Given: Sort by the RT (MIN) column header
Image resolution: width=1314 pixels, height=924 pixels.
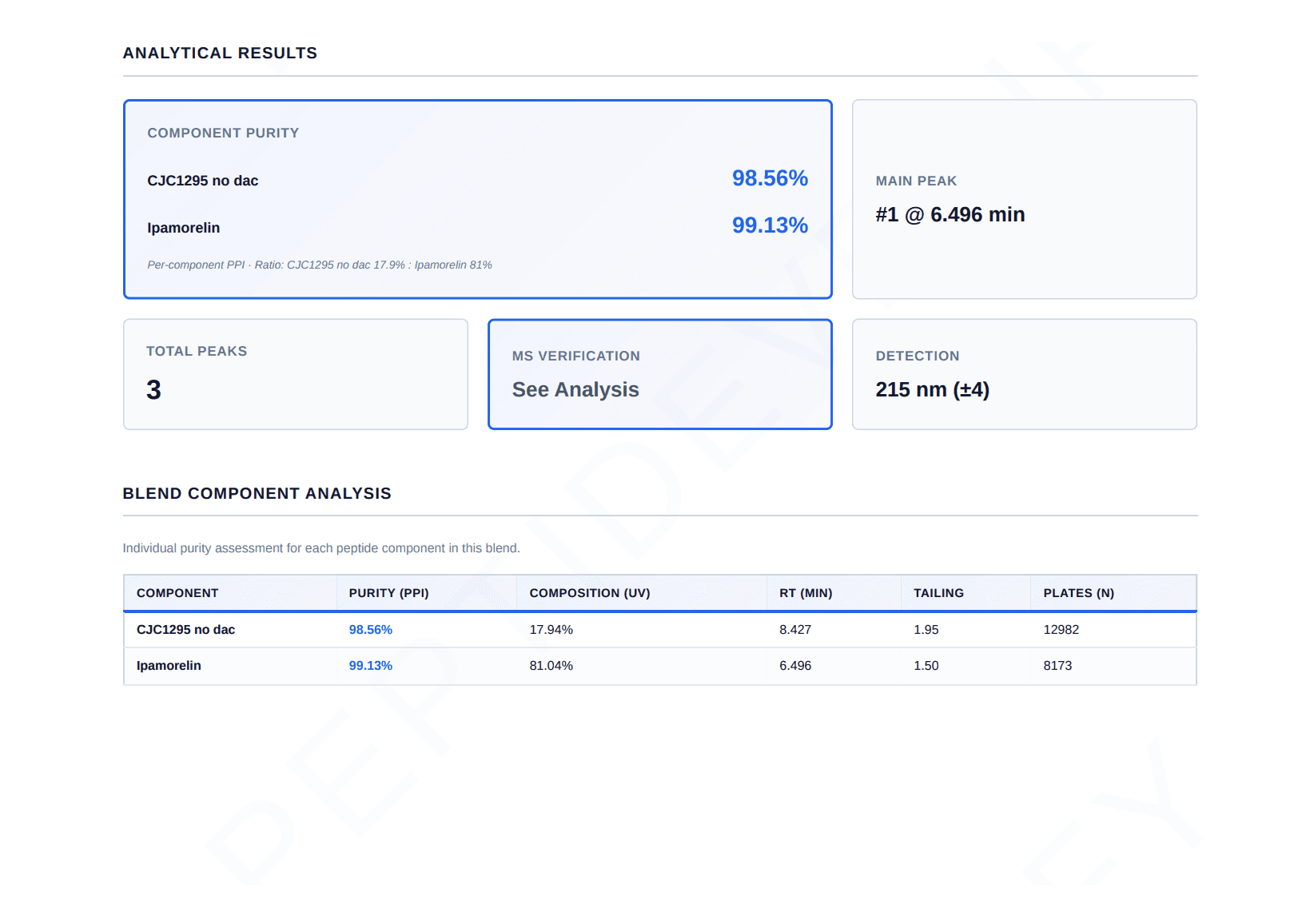Looking at the screenshot, I should coord(806,593).
